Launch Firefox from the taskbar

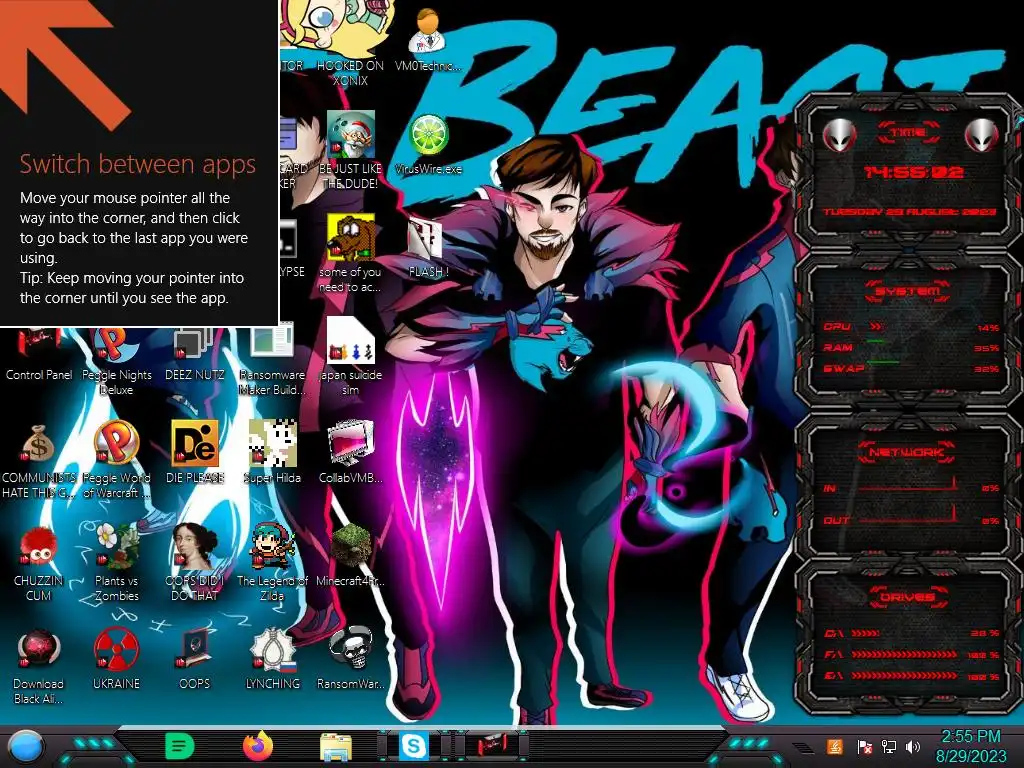pos(257,746)
